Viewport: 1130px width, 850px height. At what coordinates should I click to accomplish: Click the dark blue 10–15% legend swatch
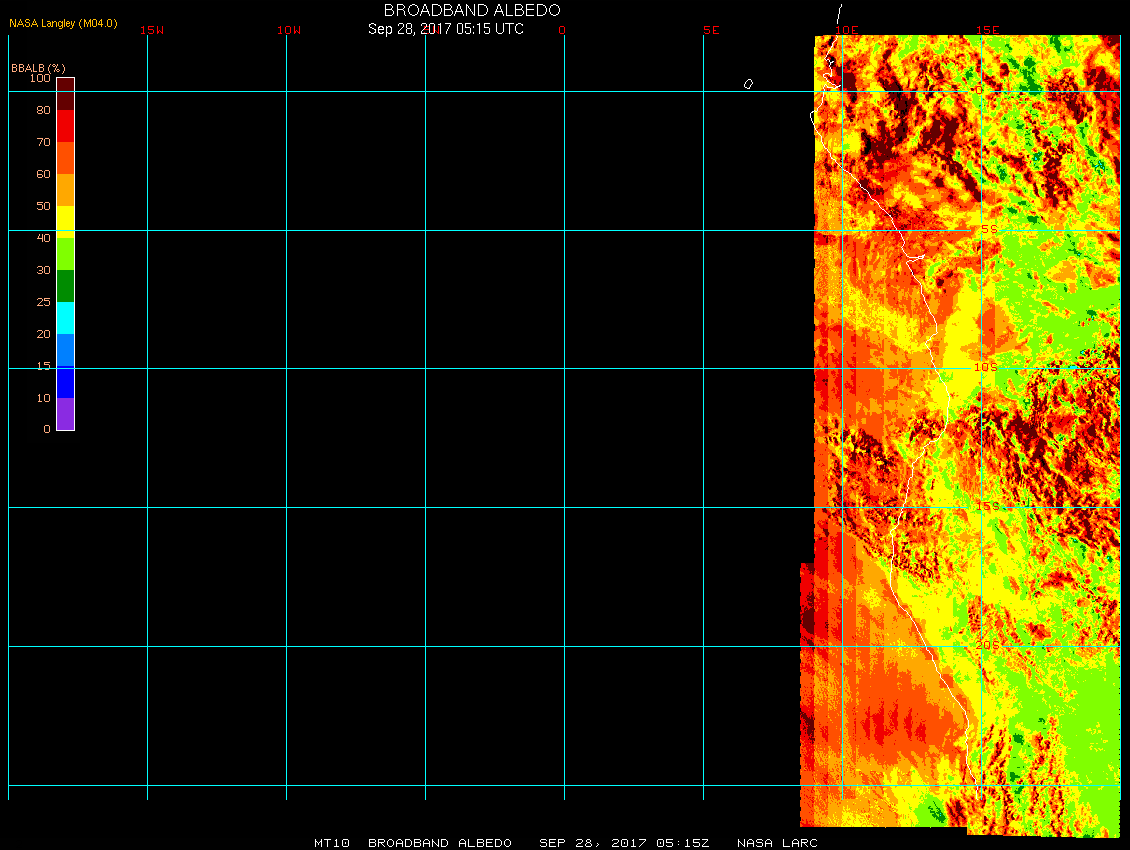65,382
